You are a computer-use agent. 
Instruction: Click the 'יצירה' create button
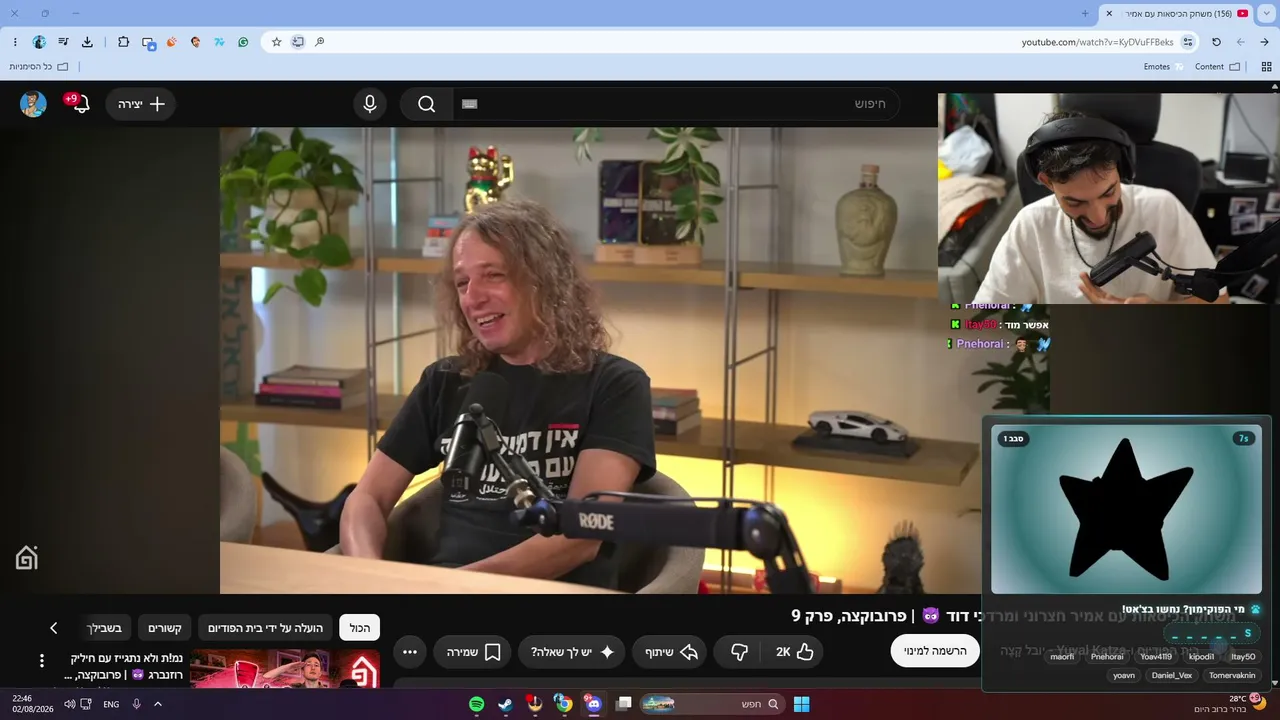pyautogui.click(x=140, y=104)
